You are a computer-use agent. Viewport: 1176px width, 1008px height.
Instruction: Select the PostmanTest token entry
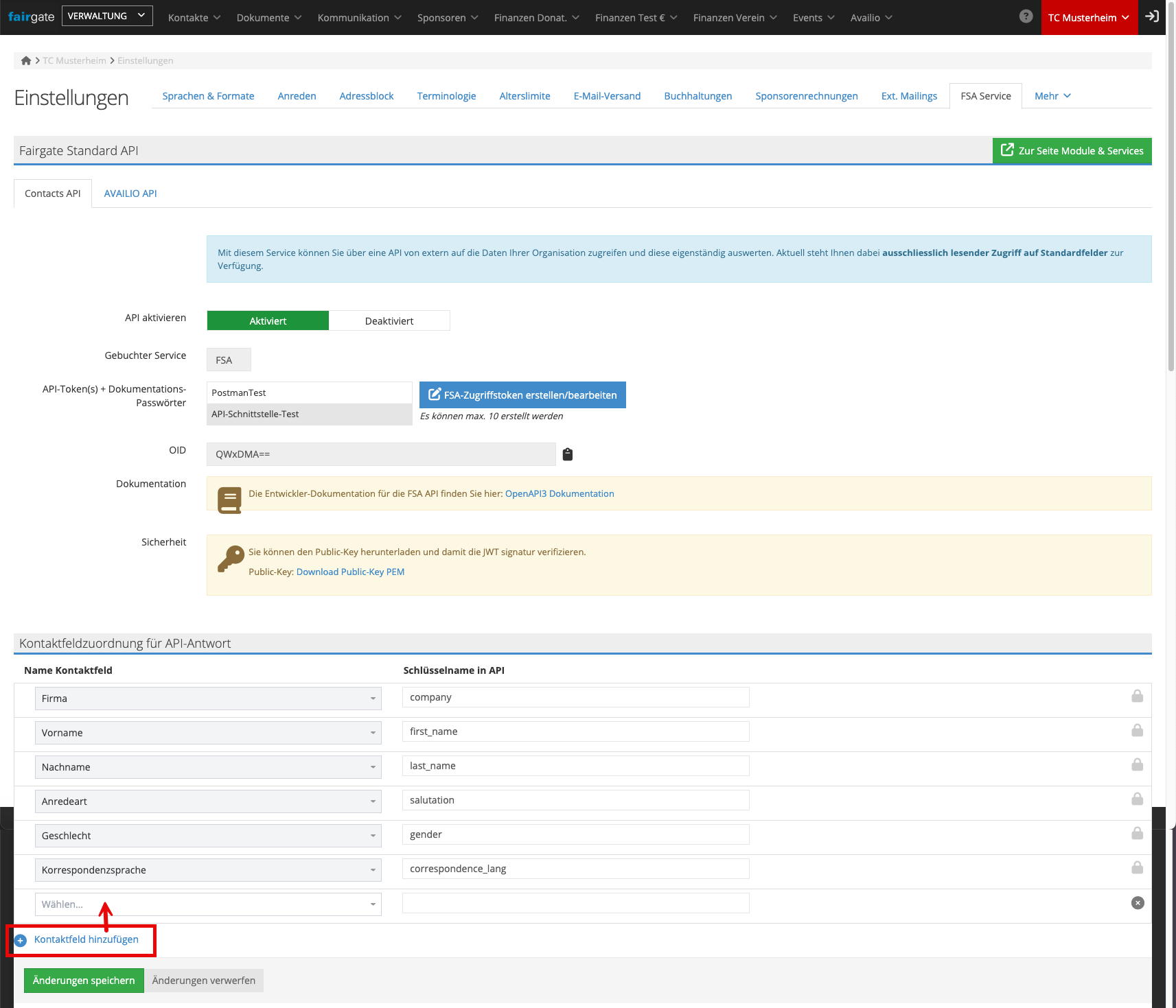309,392
